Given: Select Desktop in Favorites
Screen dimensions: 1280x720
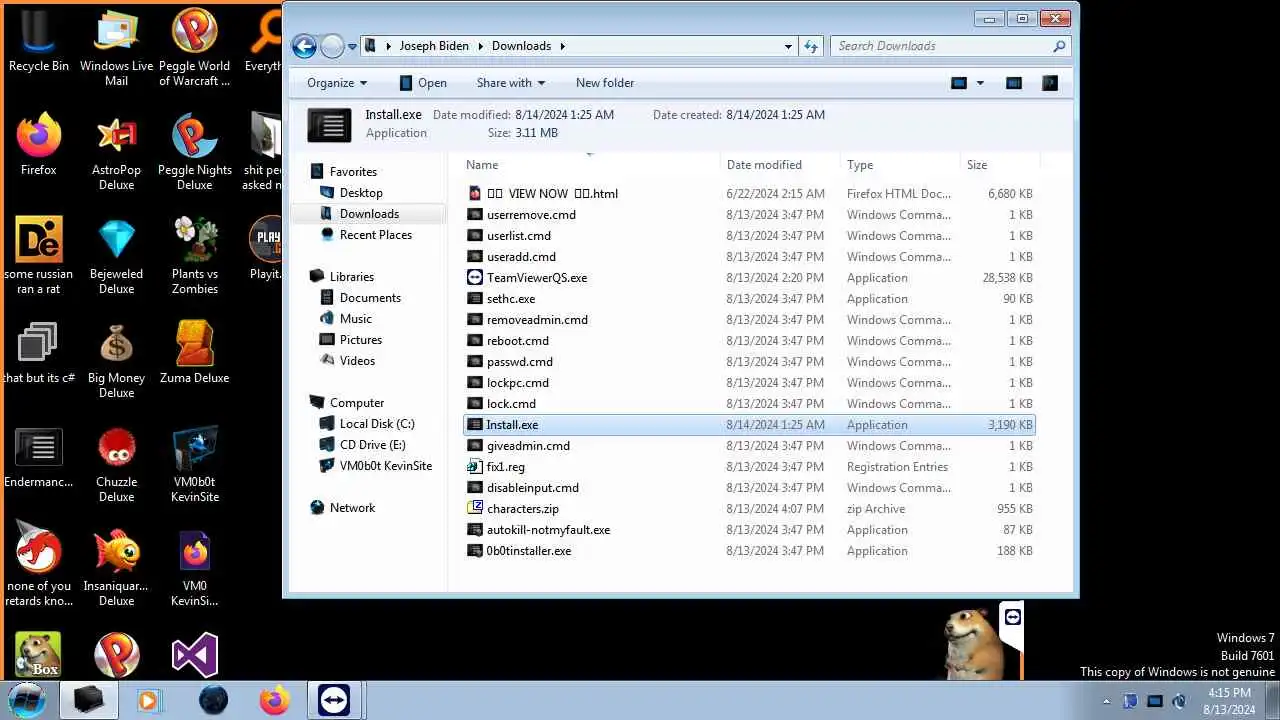Looking at the screenshot, I should (x=361, y=193).
